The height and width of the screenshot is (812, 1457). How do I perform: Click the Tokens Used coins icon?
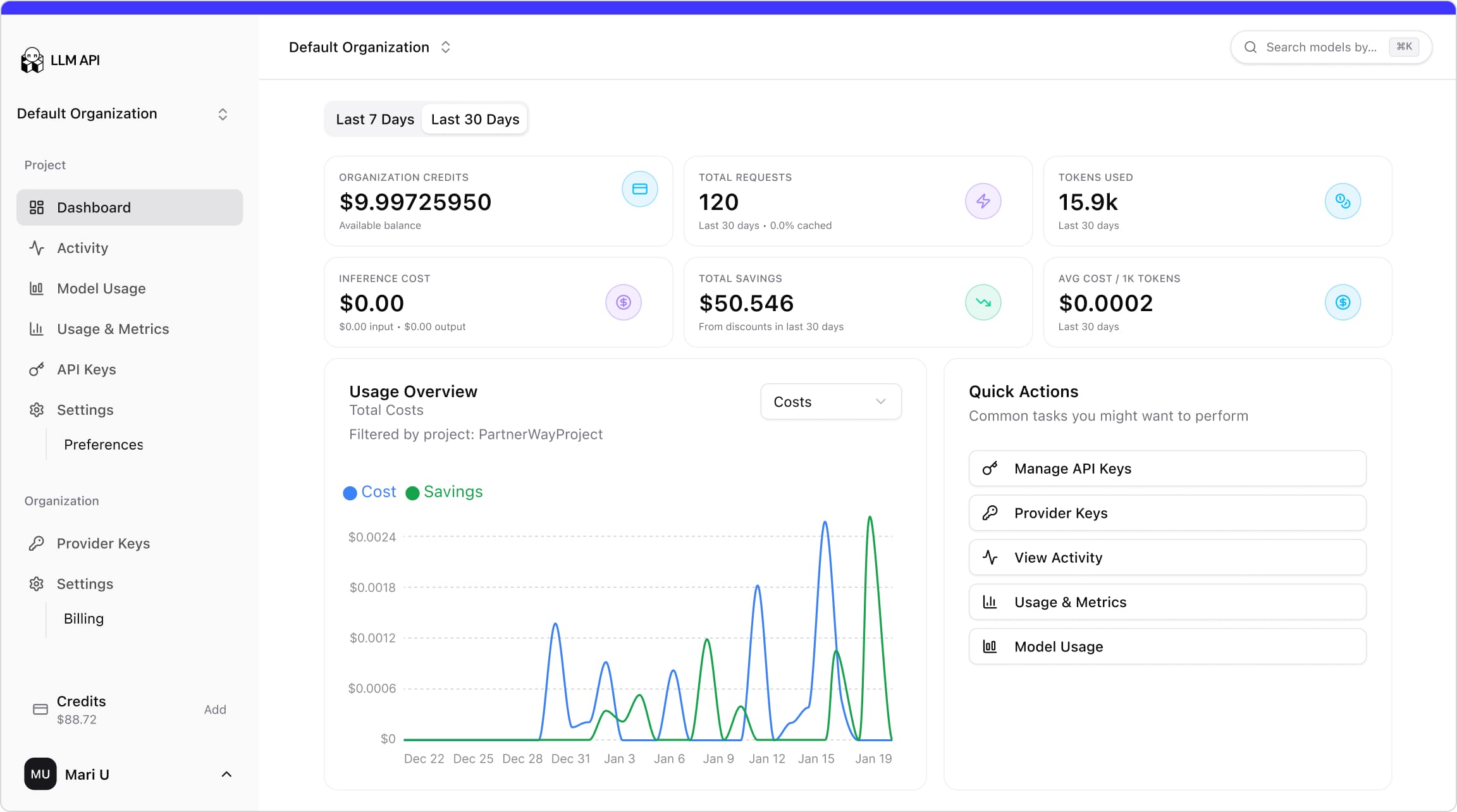[x=1342, y=201]
